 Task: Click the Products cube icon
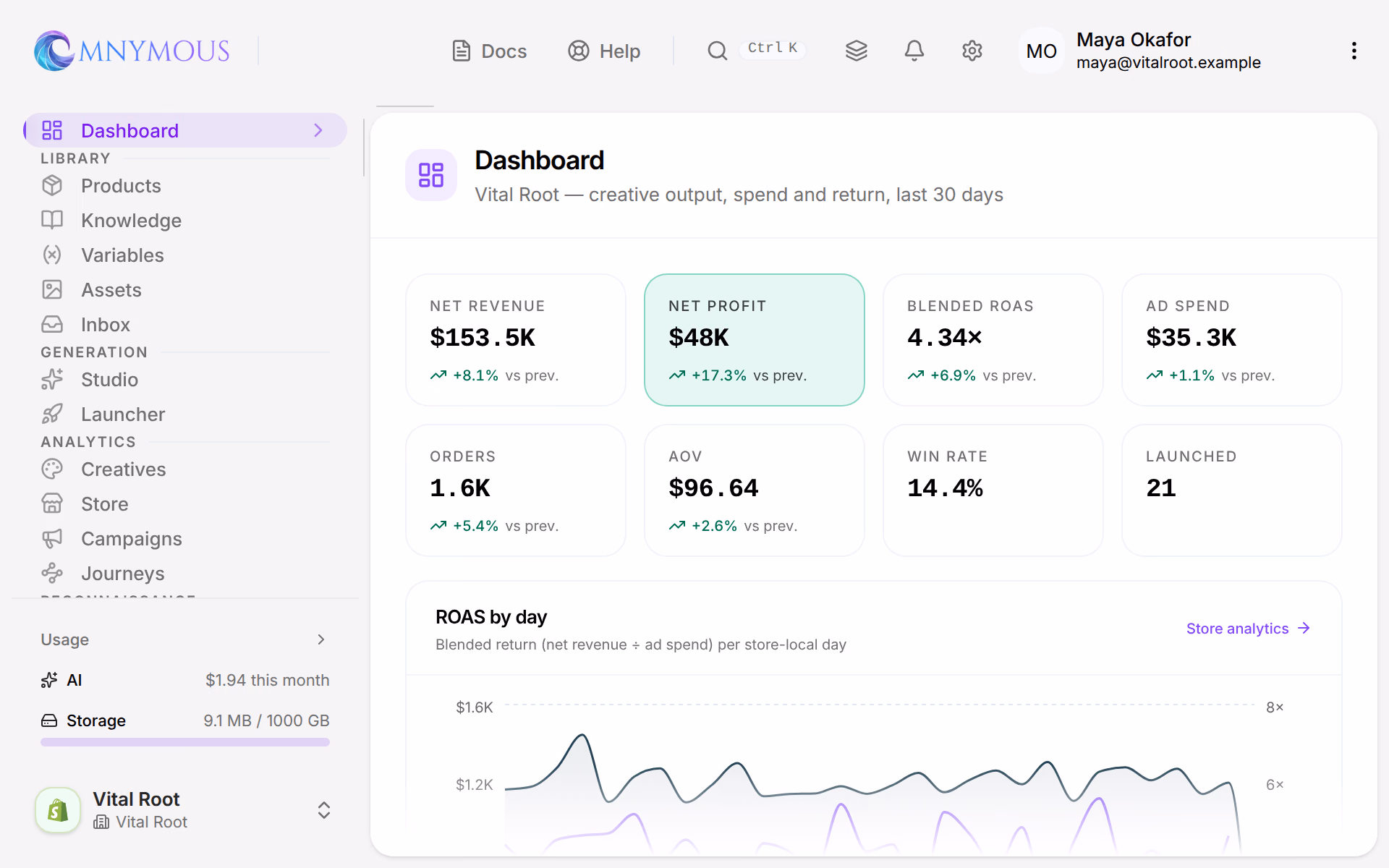[52, 186]
